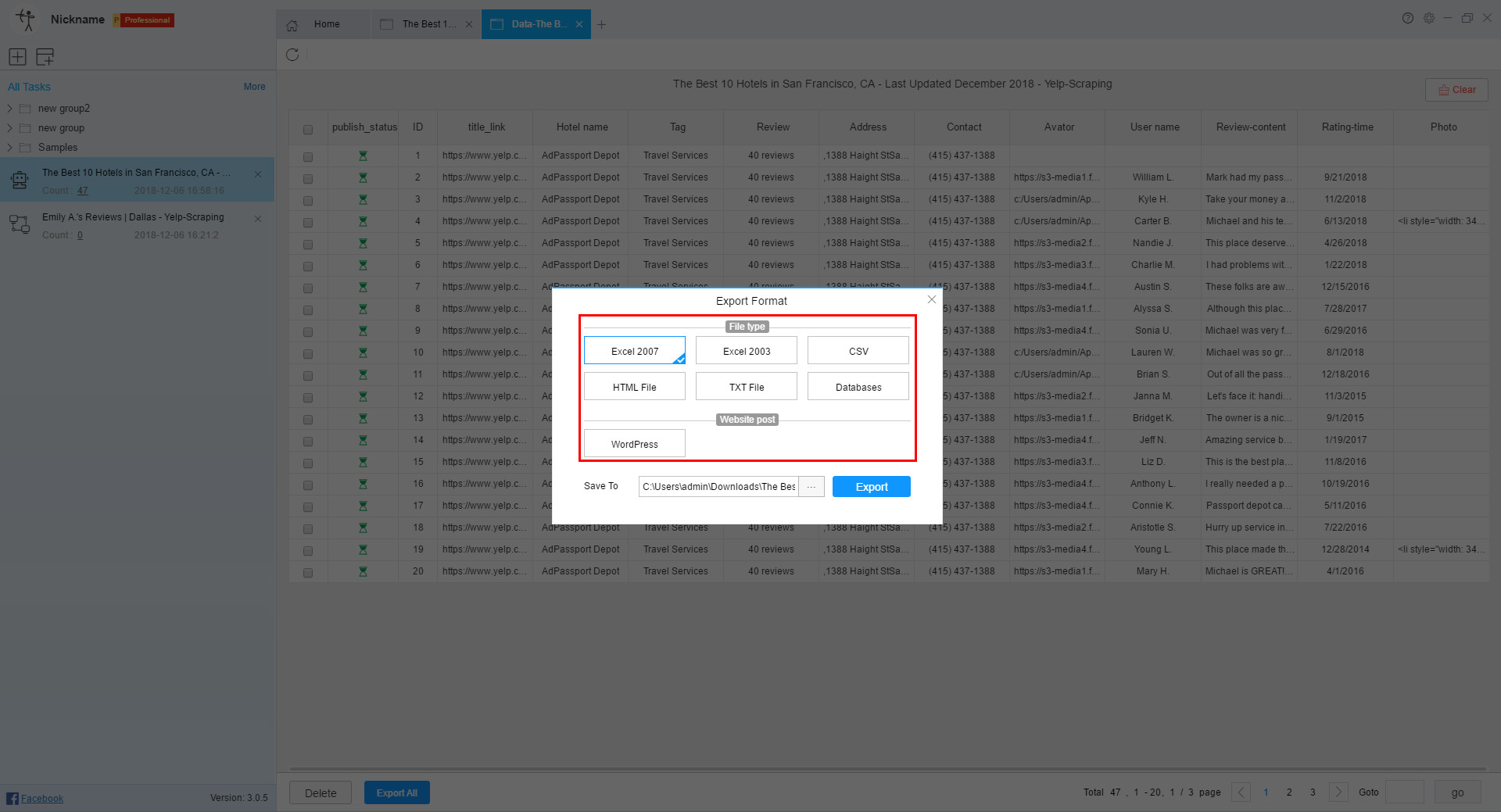Expand the new group folder
This screenshot has width=1501, height=812.
click(x=9, y=128)
